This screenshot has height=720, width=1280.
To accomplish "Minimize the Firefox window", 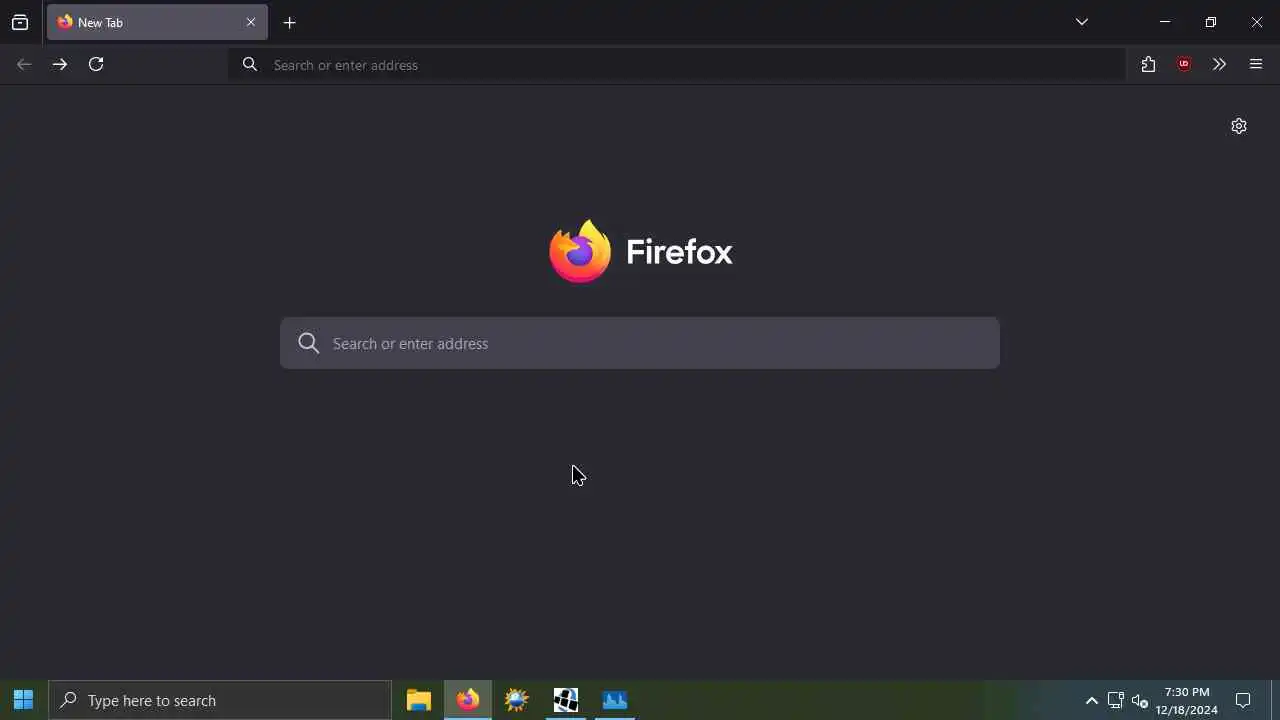I will [x=1165, y=22].
